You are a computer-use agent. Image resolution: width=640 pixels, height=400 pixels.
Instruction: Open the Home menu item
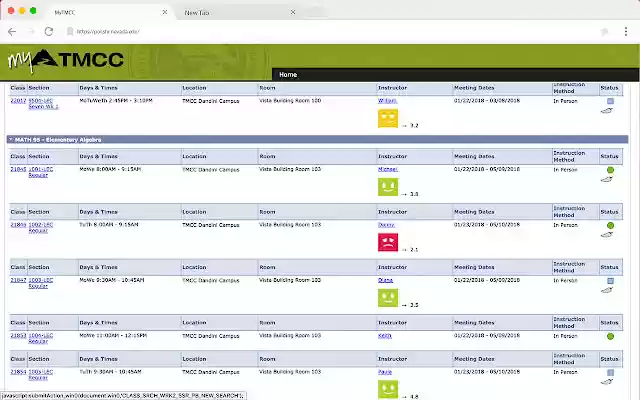tap(288, 75)
